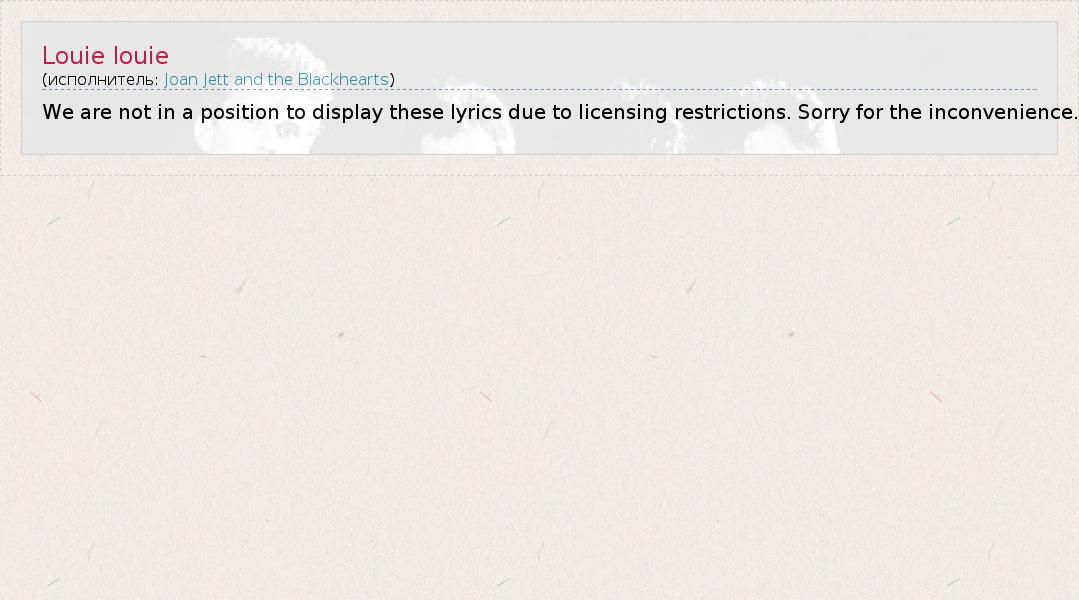Click the phrase Sorry for the inconvenience
The height and width of the screenshot is (600, 1079).
937,112
